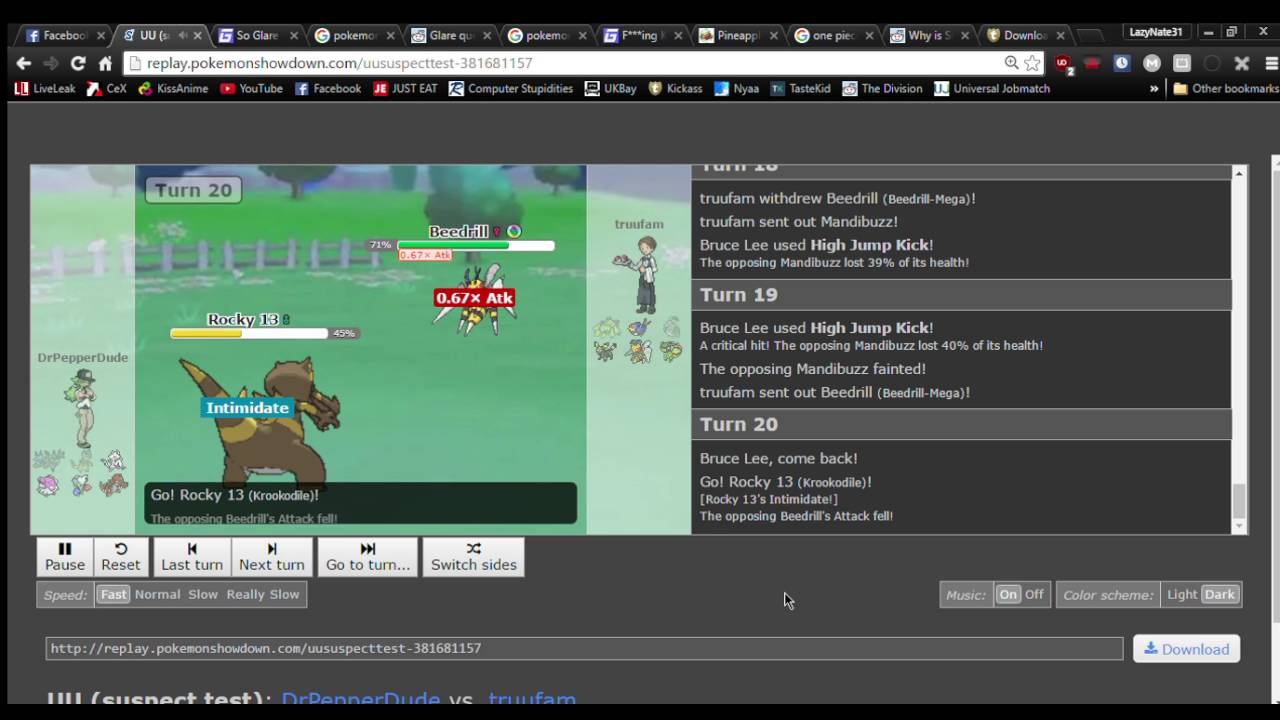Open the browser home page
The height and width of the screenshot is (720, 1280).
[105, 63]
